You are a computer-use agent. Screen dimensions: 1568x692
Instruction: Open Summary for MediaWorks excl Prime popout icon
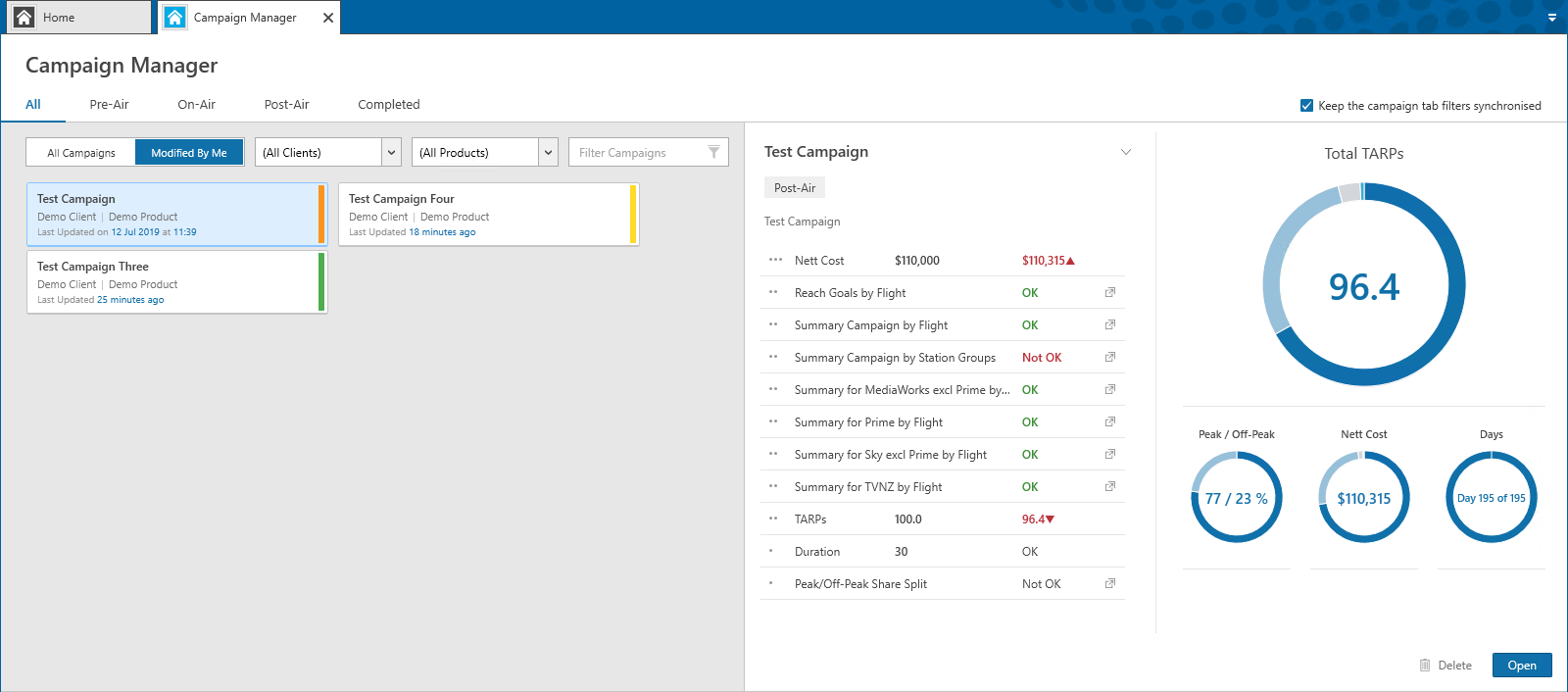pyautogui.click(x=1110, y=389)
